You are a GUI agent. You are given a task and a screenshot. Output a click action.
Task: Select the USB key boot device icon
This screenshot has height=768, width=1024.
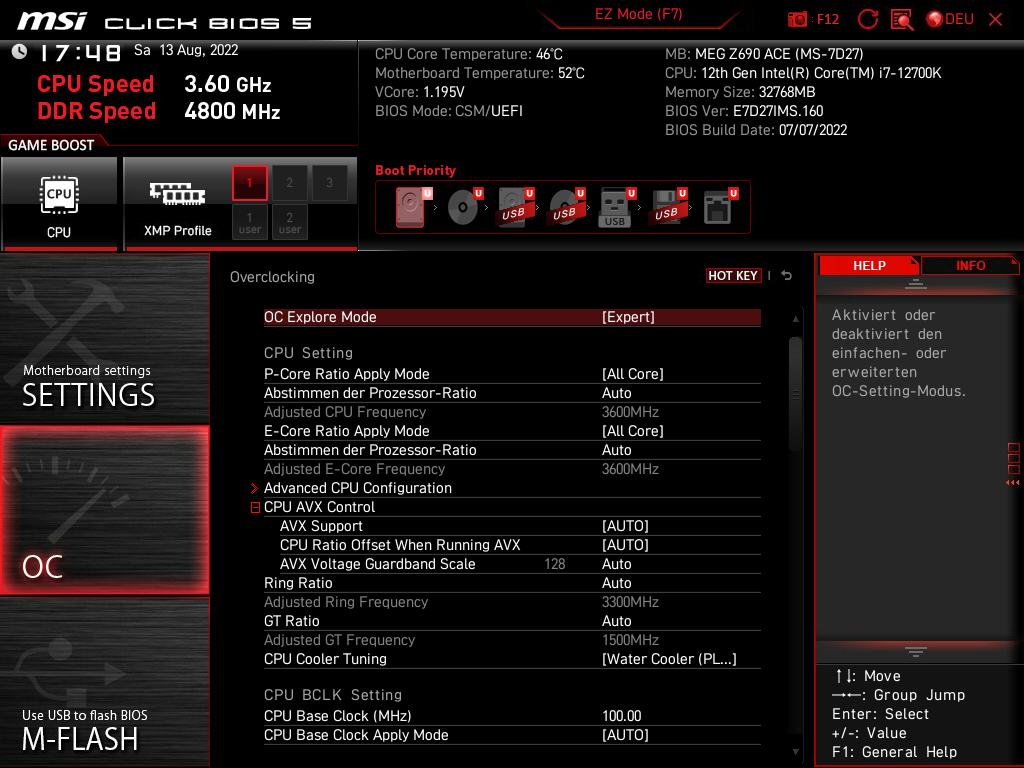pyautogui.click(x=616, y=207)
